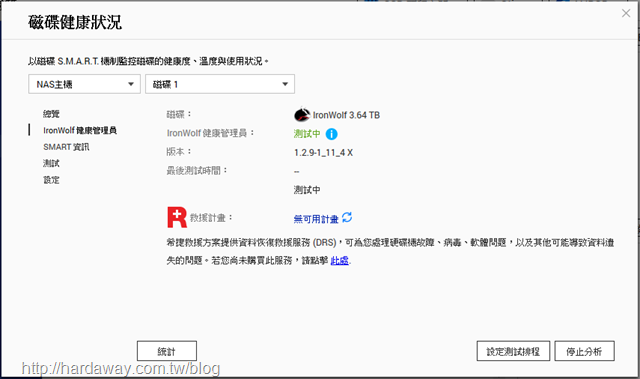Open the 磁碟 1 disk selector dropdown

[220, 84]
